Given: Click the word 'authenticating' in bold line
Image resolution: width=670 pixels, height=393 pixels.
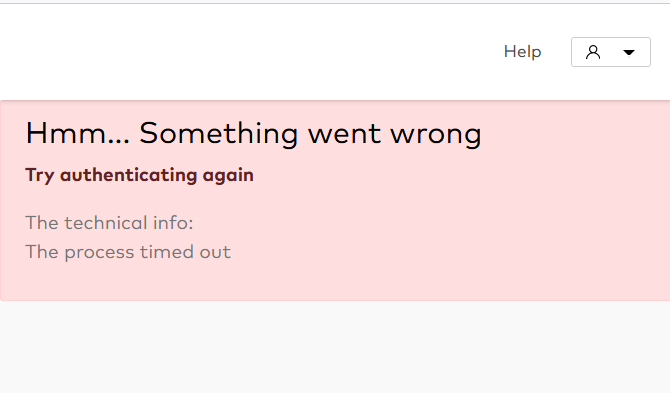Looking at the screenshot, I should (x=129, y=175).
